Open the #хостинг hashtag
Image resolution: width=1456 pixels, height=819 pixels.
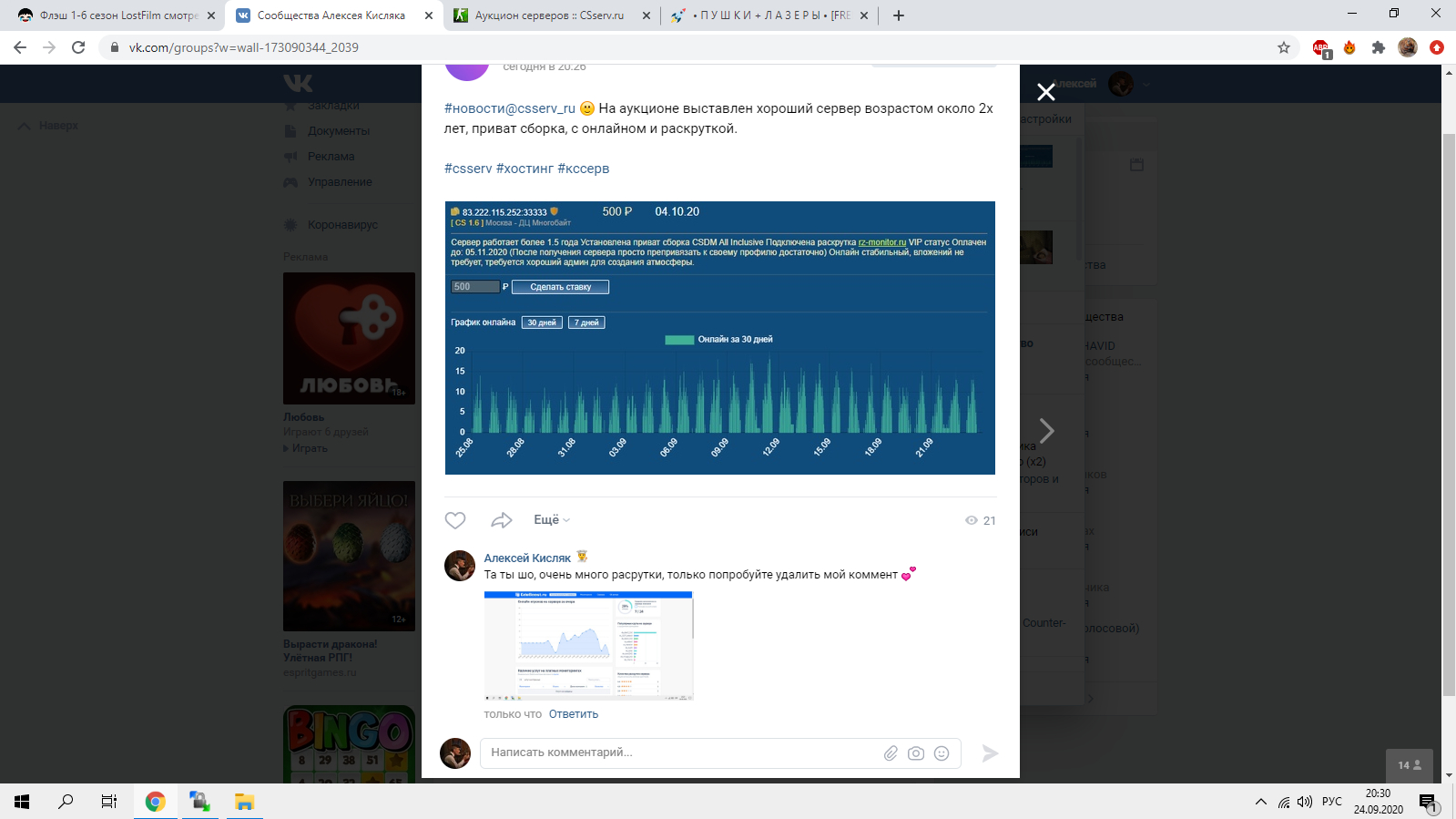pos(524,169)
